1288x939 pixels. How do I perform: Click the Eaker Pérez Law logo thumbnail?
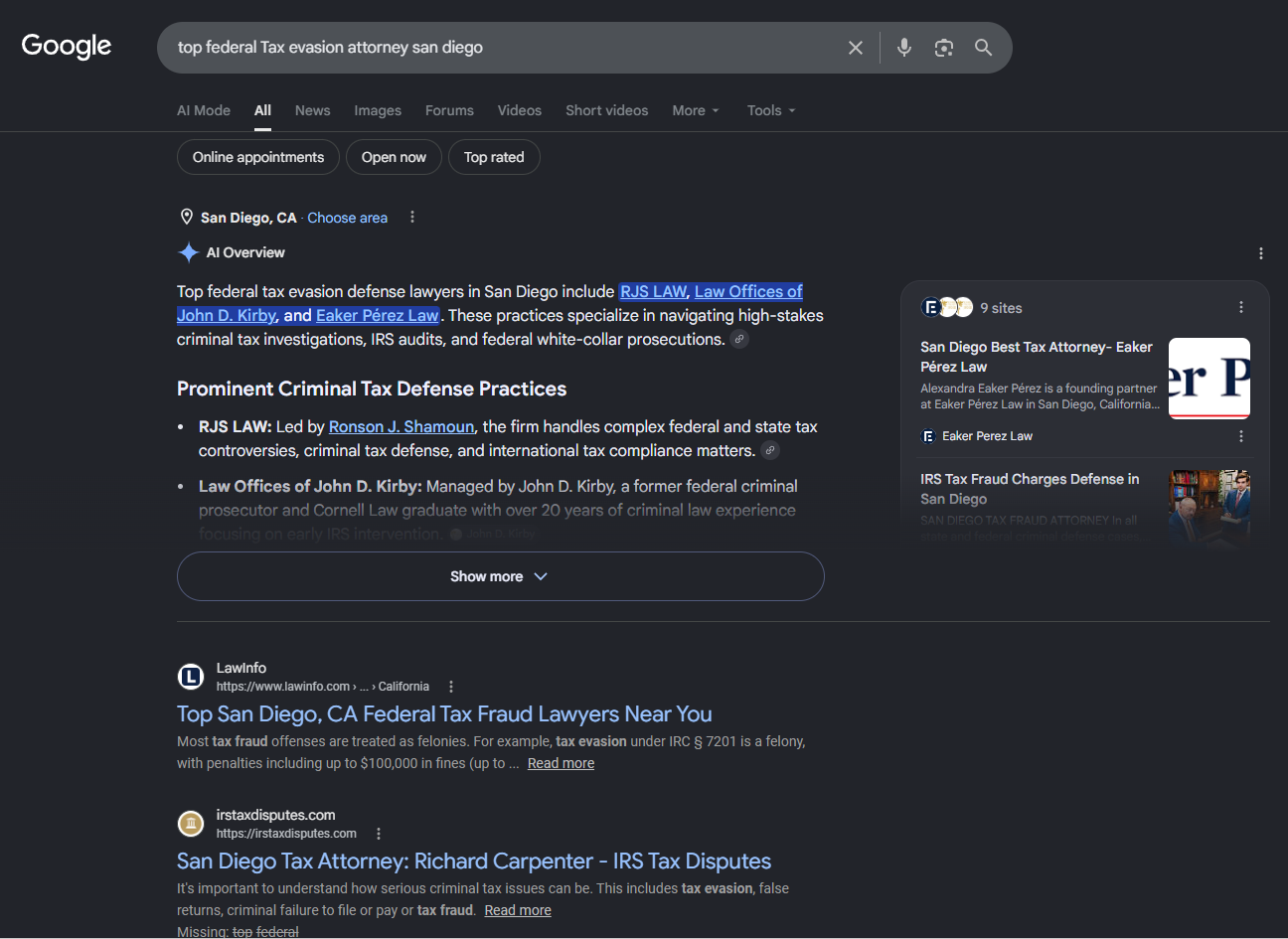click(1208, 379)
